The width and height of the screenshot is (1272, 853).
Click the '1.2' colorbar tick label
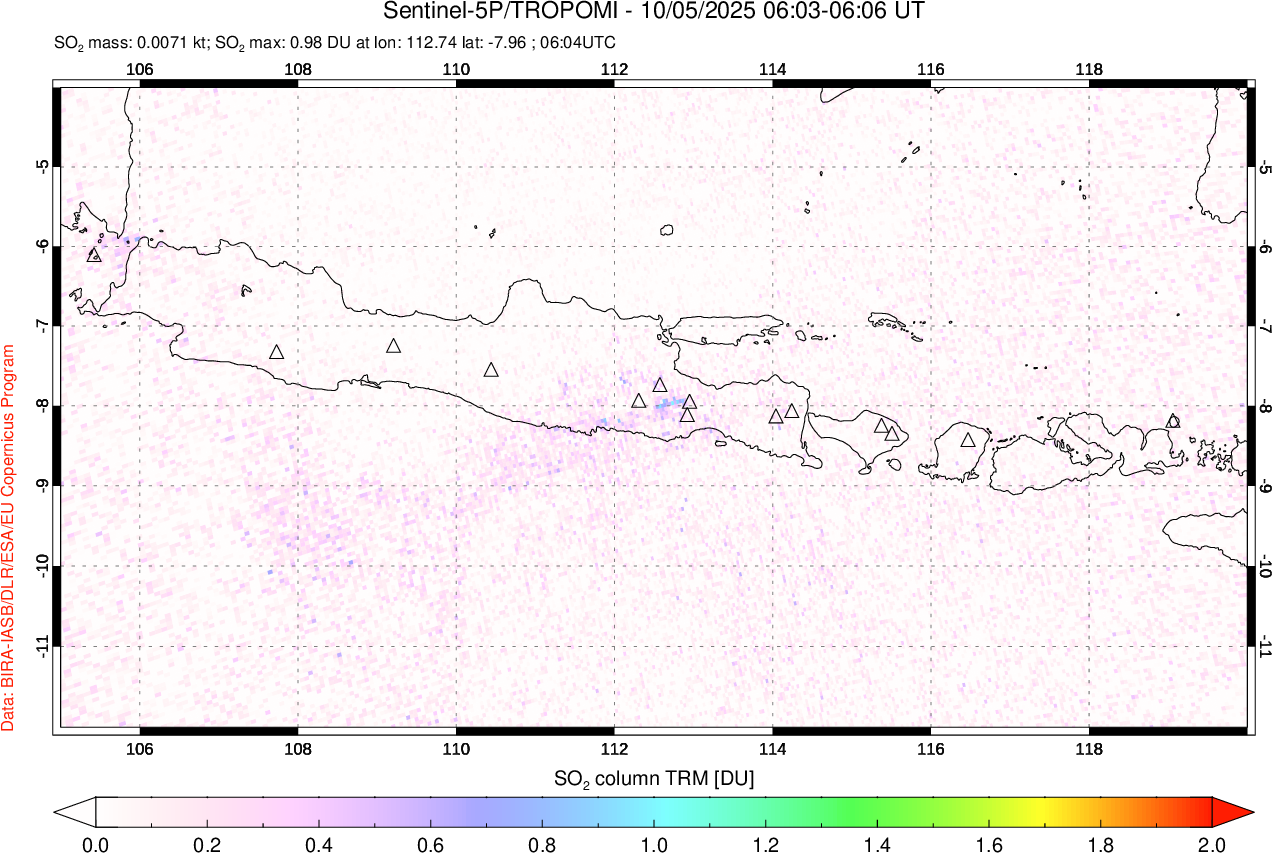(766, 843)
